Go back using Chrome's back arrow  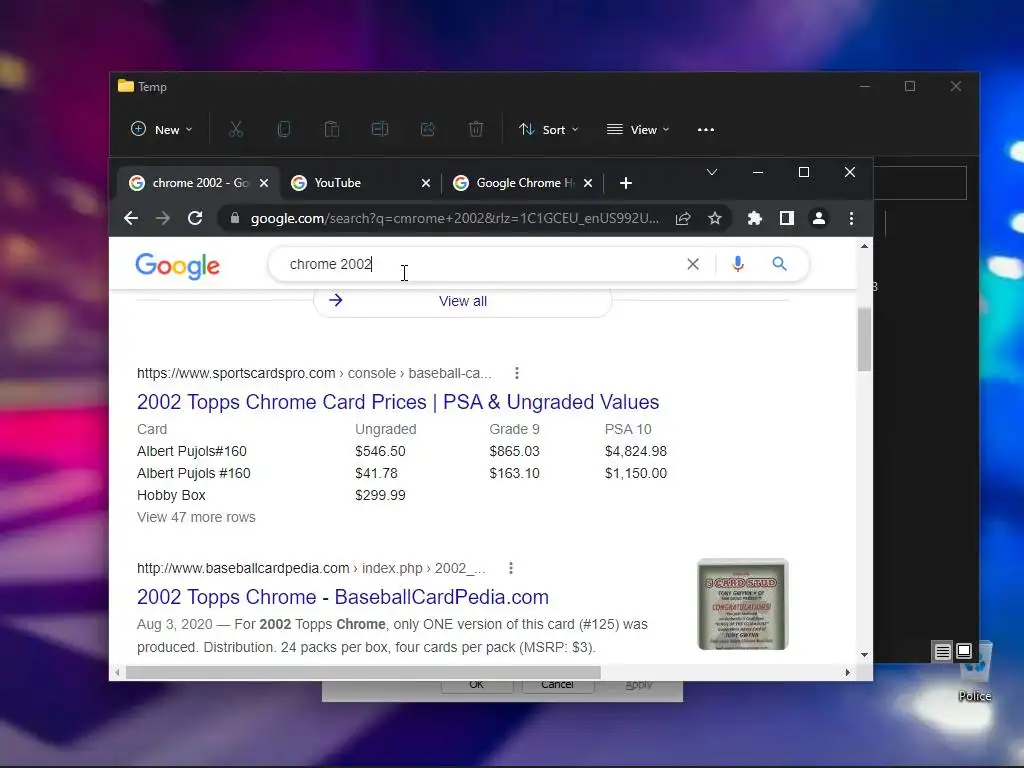coord(131,218)
